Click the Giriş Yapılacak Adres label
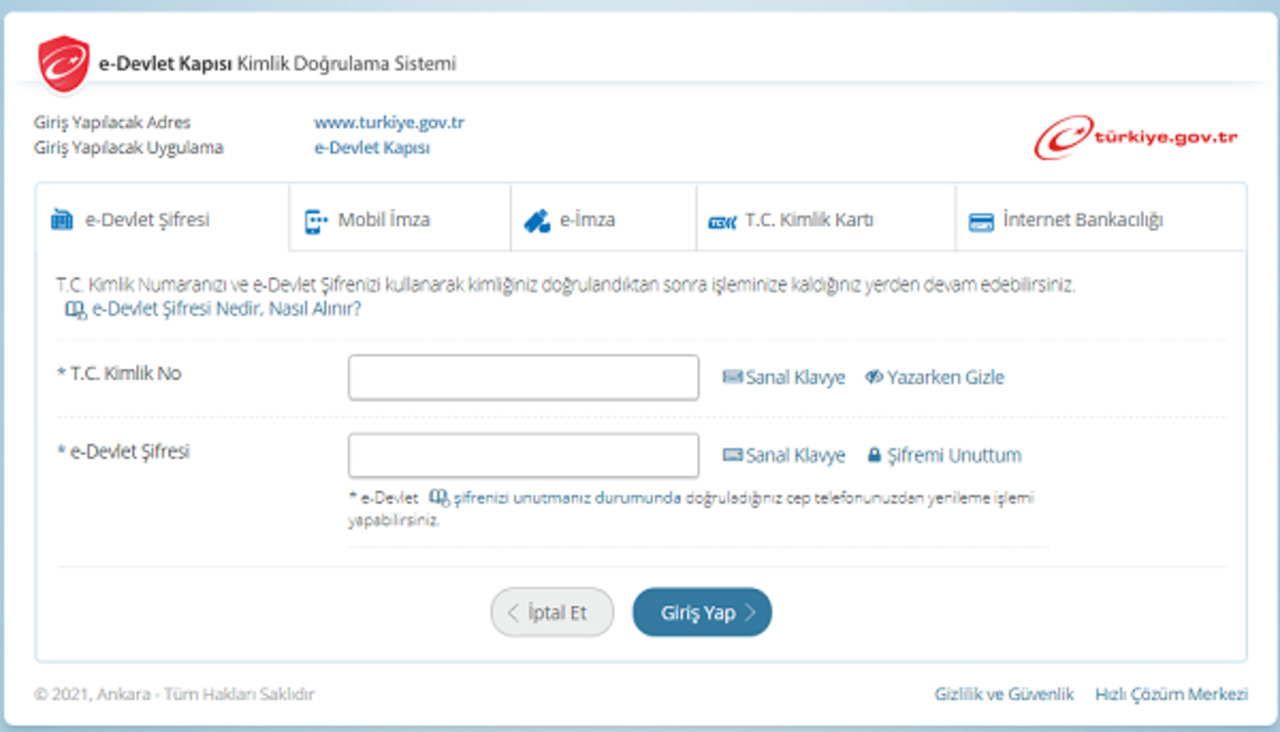 coord(112,123)
